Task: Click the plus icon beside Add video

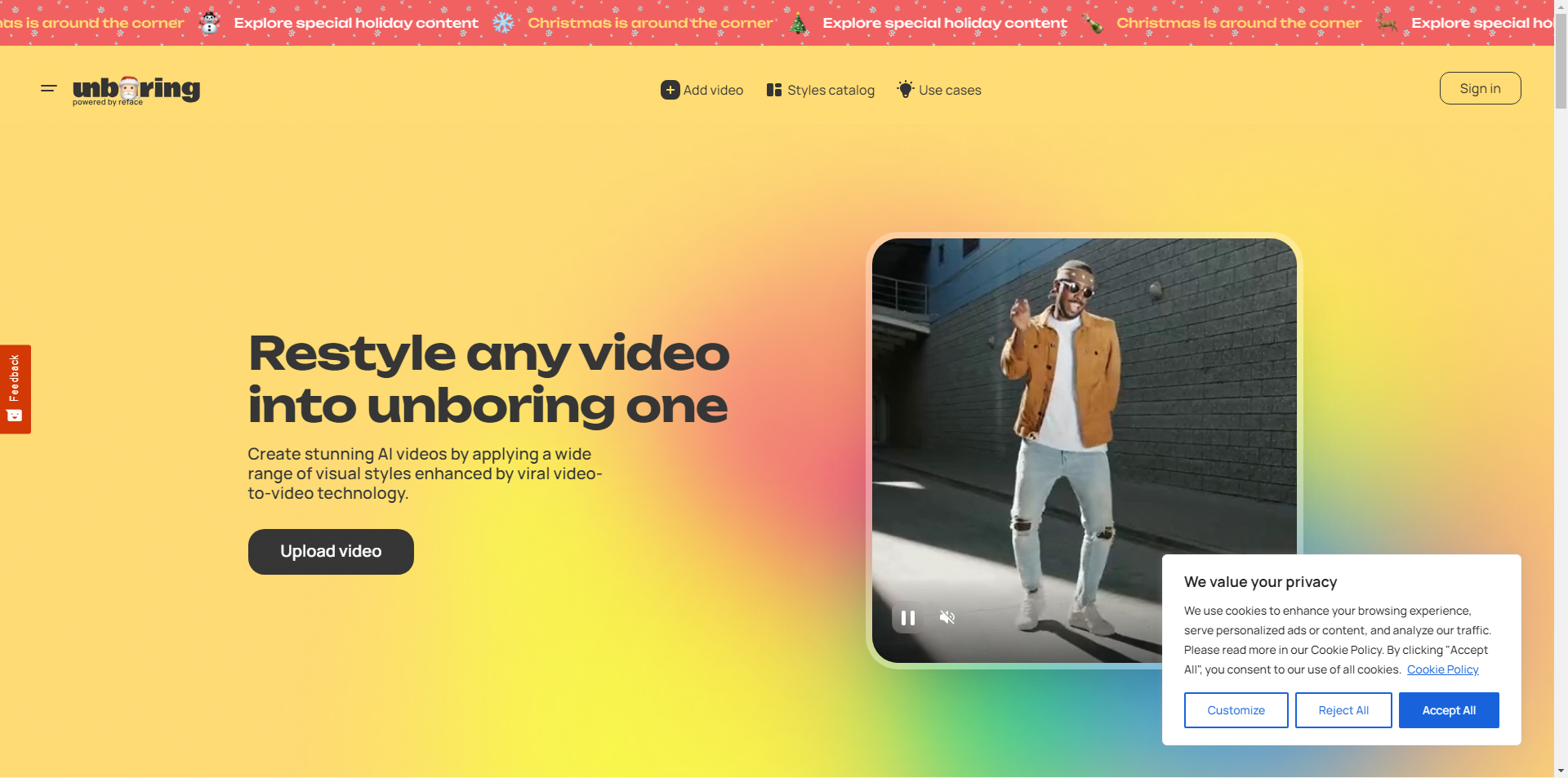Action: point(670,90)
